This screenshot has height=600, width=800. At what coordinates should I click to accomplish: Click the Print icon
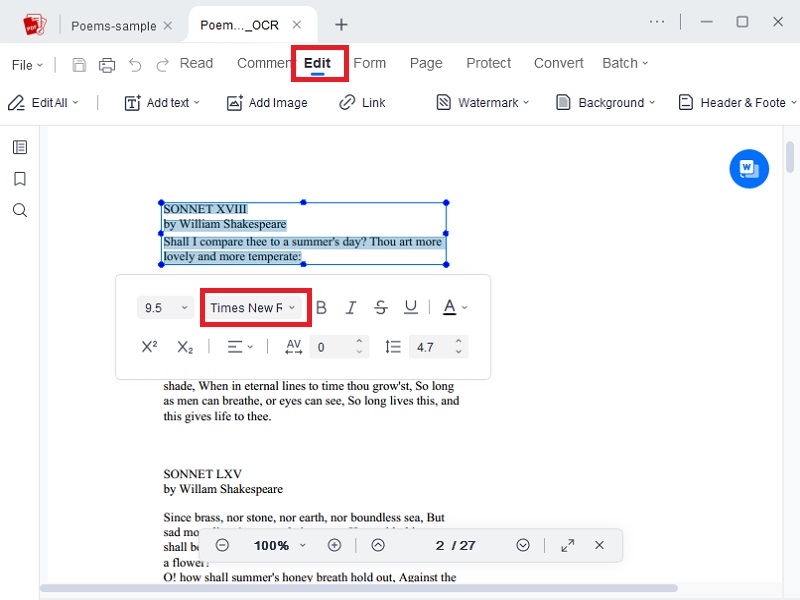tap(107, 65)
